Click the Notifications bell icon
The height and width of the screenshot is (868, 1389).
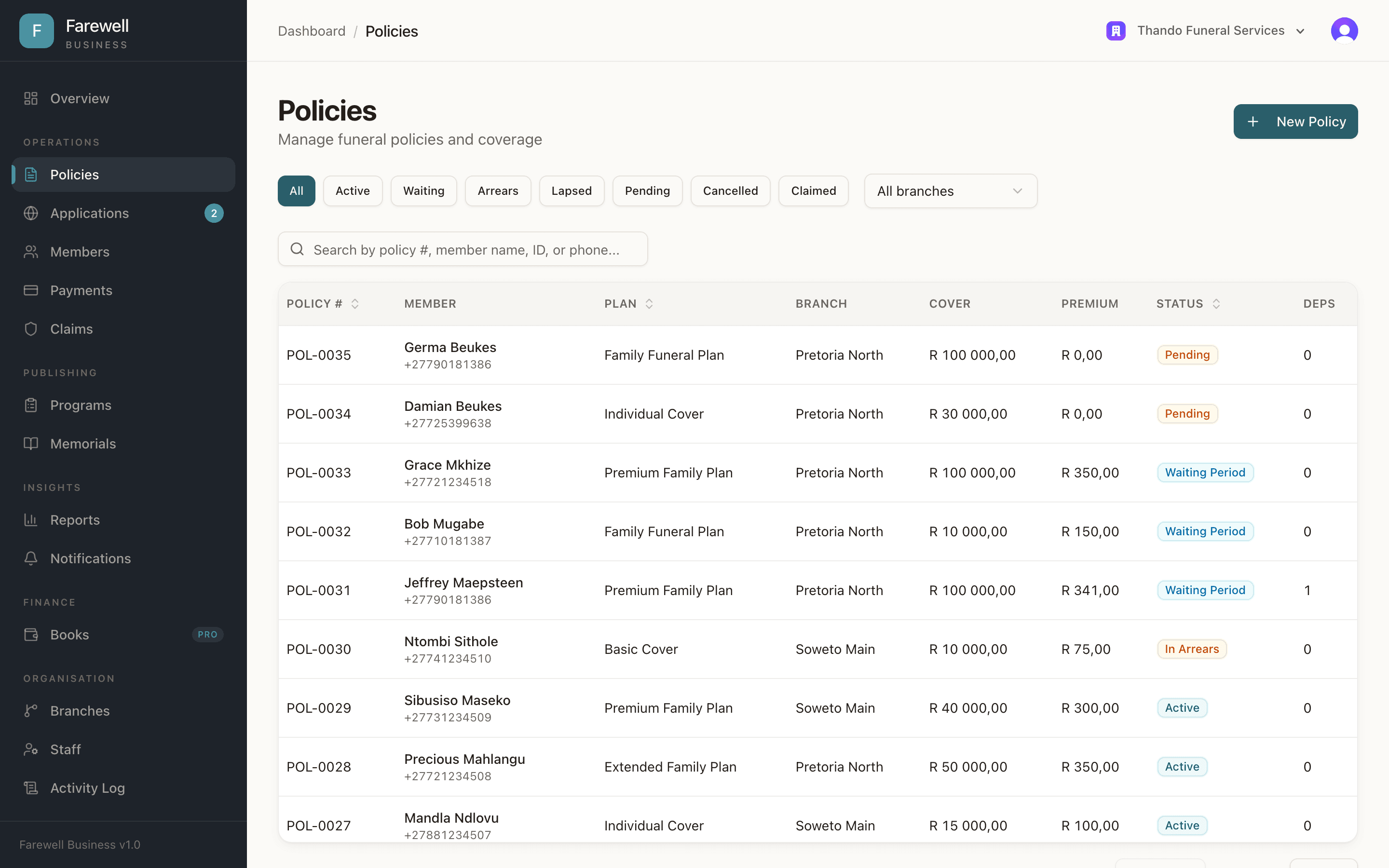[x=31, y=558]
